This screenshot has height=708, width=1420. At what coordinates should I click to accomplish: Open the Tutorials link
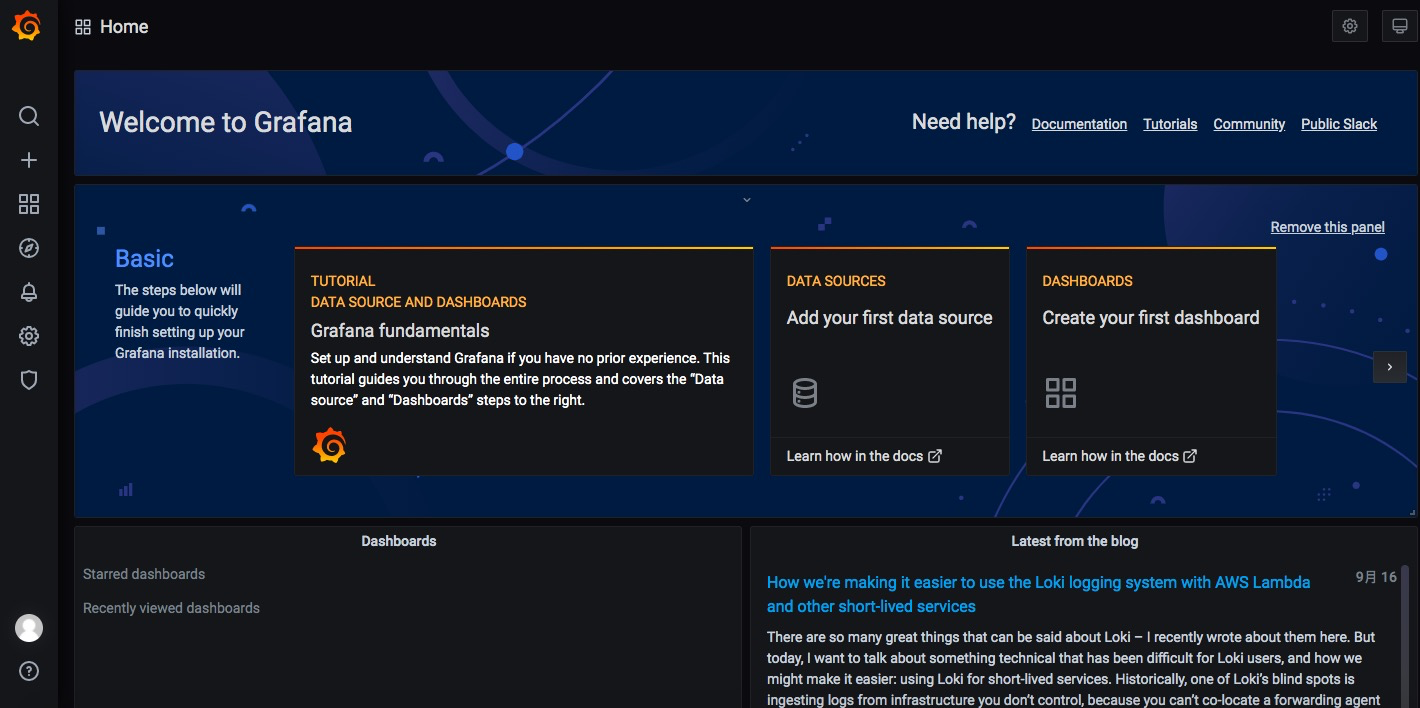[1170, 124]
